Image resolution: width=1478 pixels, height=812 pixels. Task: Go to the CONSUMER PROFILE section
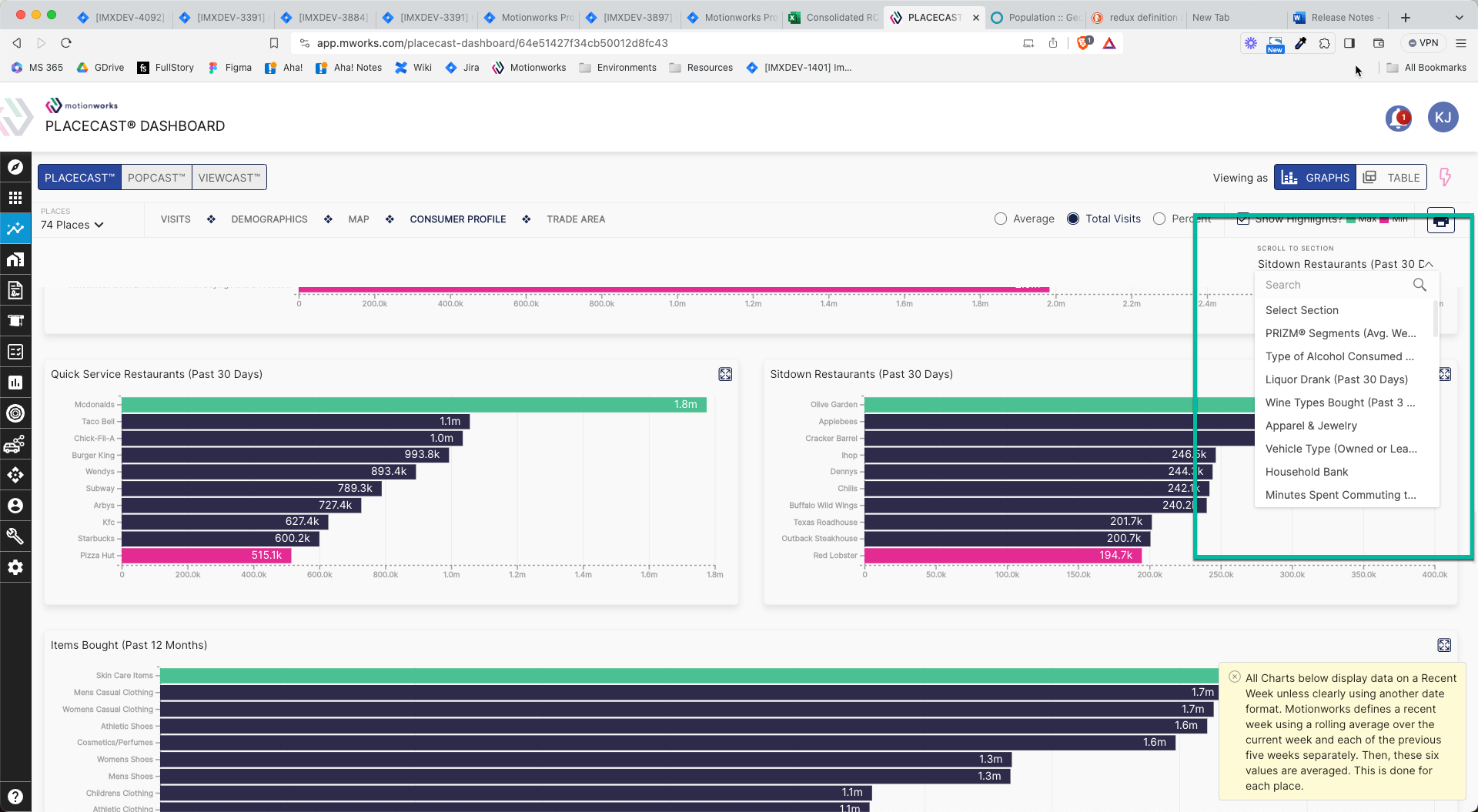[x=458, y=219]
